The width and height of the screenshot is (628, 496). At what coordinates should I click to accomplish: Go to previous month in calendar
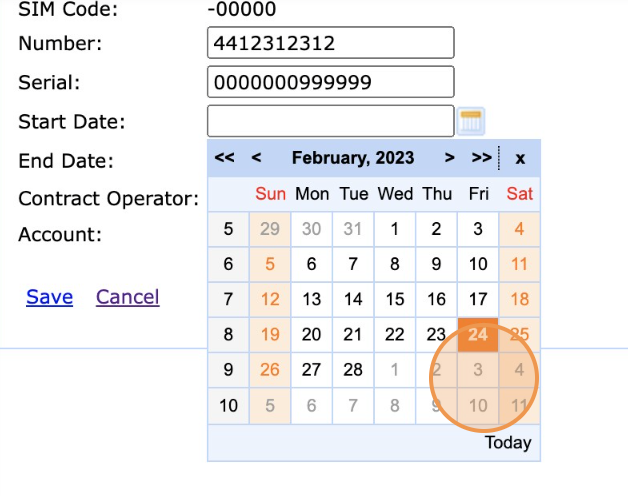click(x=257, y=158)
